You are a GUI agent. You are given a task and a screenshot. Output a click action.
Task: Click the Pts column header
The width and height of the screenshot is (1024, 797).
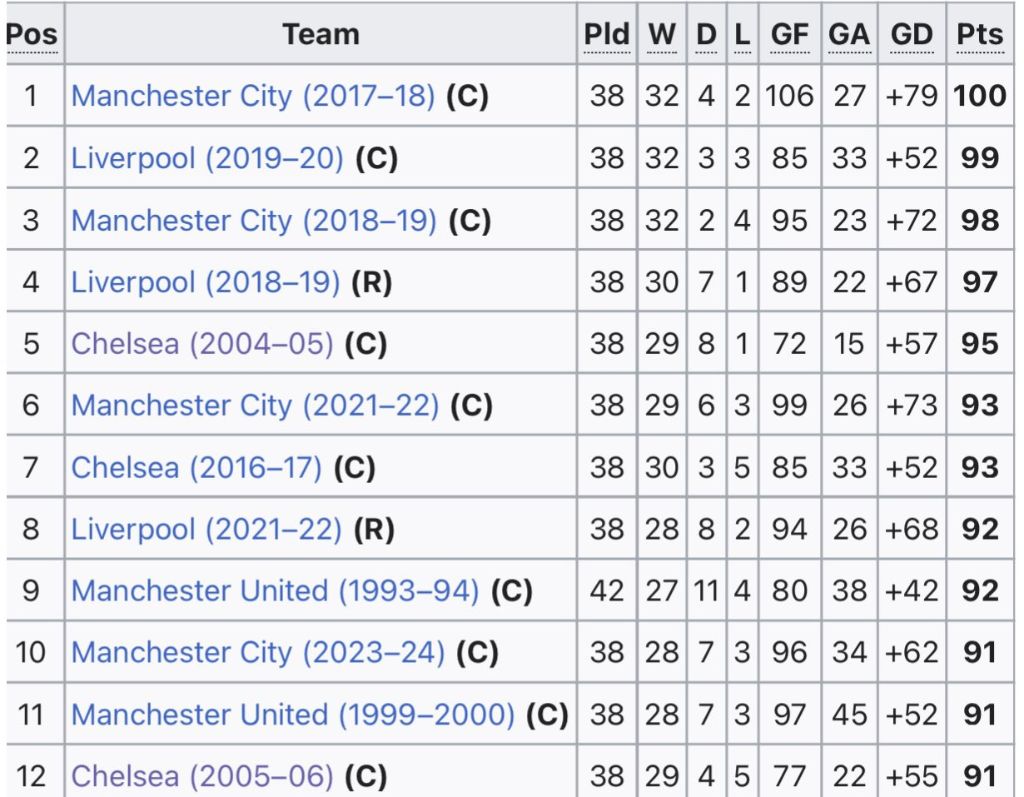(x=979, y=35)
